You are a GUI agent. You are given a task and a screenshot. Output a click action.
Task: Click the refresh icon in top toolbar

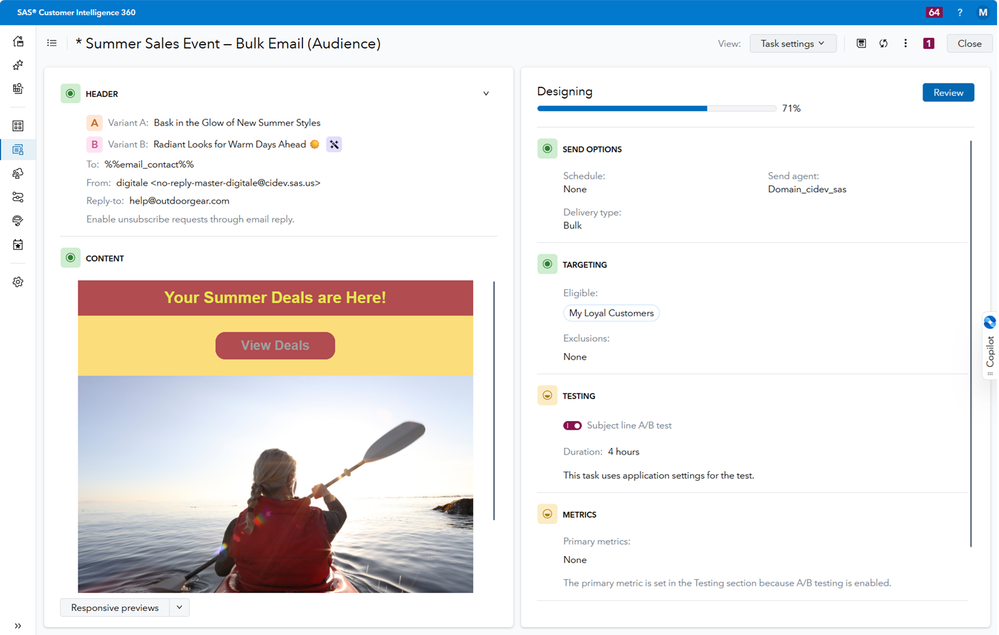click(x=883, y=43)
